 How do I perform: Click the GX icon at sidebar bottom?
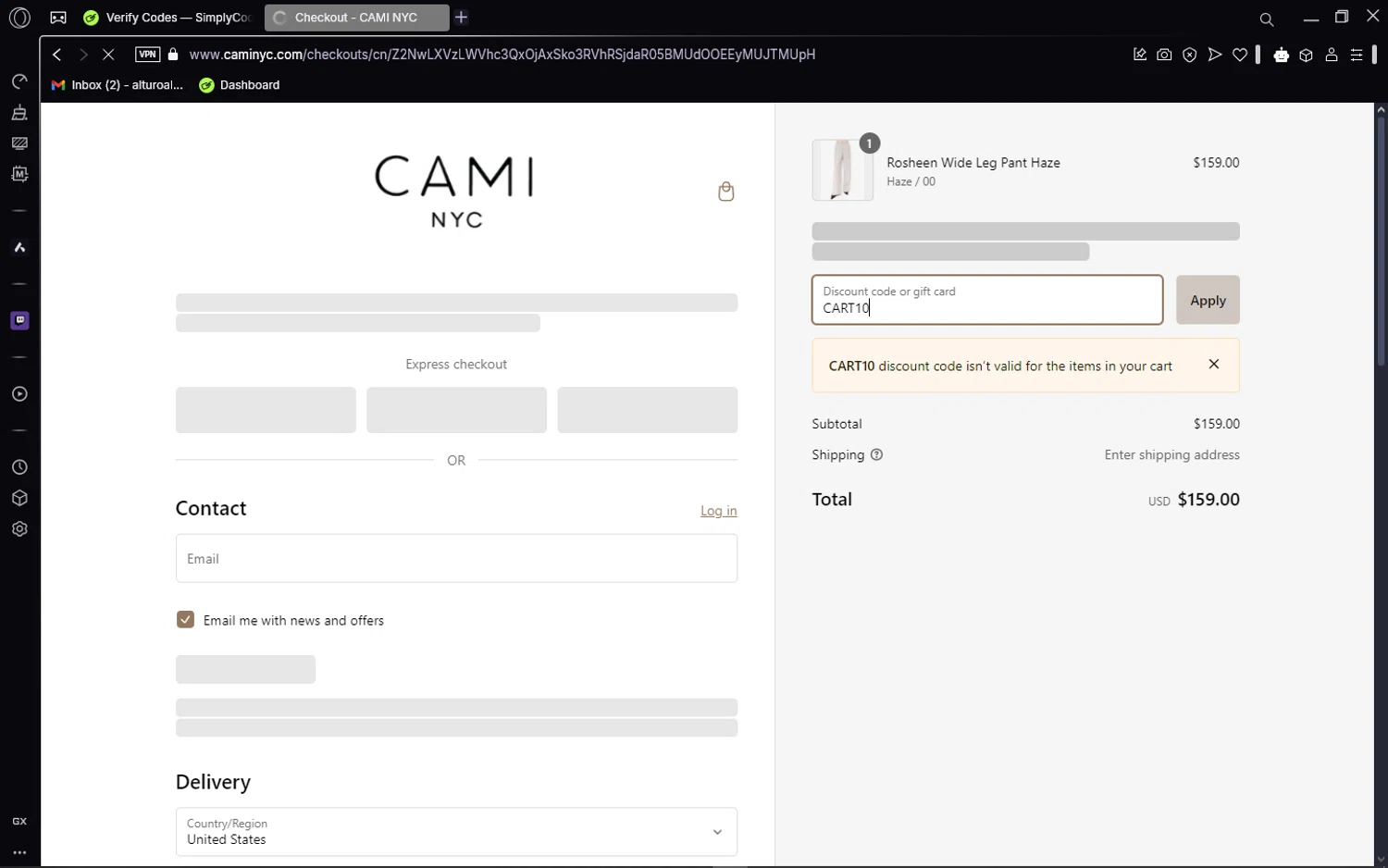(x=19, y=822)
